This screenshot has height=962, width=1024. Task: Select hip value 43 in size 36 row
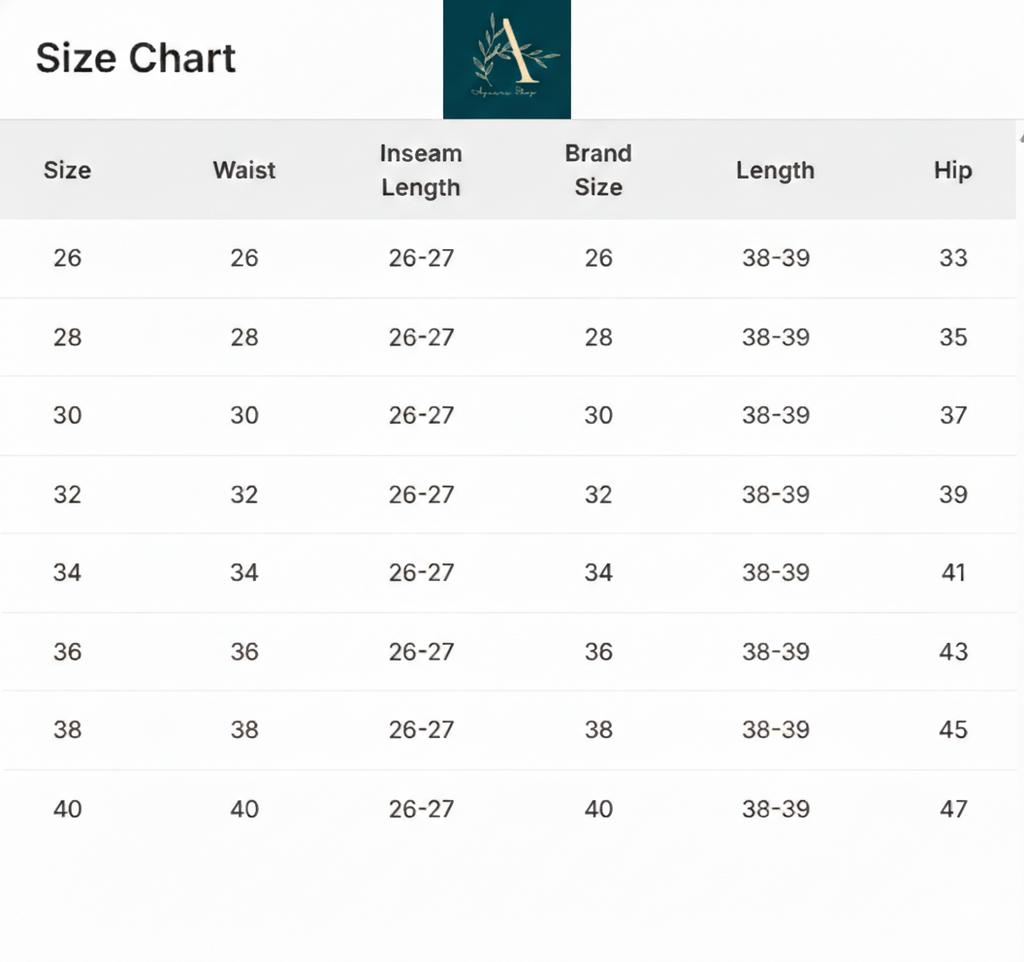pos(953,652)
